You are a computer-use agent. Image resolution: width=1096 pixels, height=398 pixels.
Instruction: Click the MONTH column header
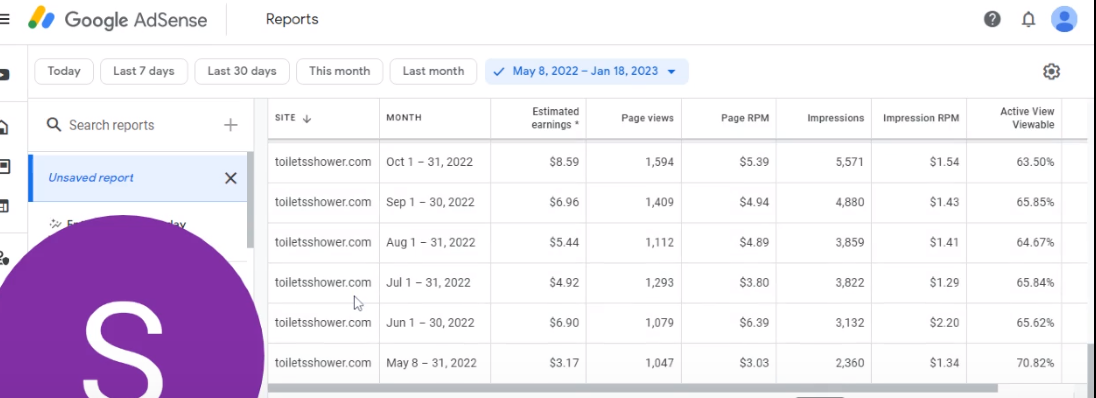click(x=404, y=118)
